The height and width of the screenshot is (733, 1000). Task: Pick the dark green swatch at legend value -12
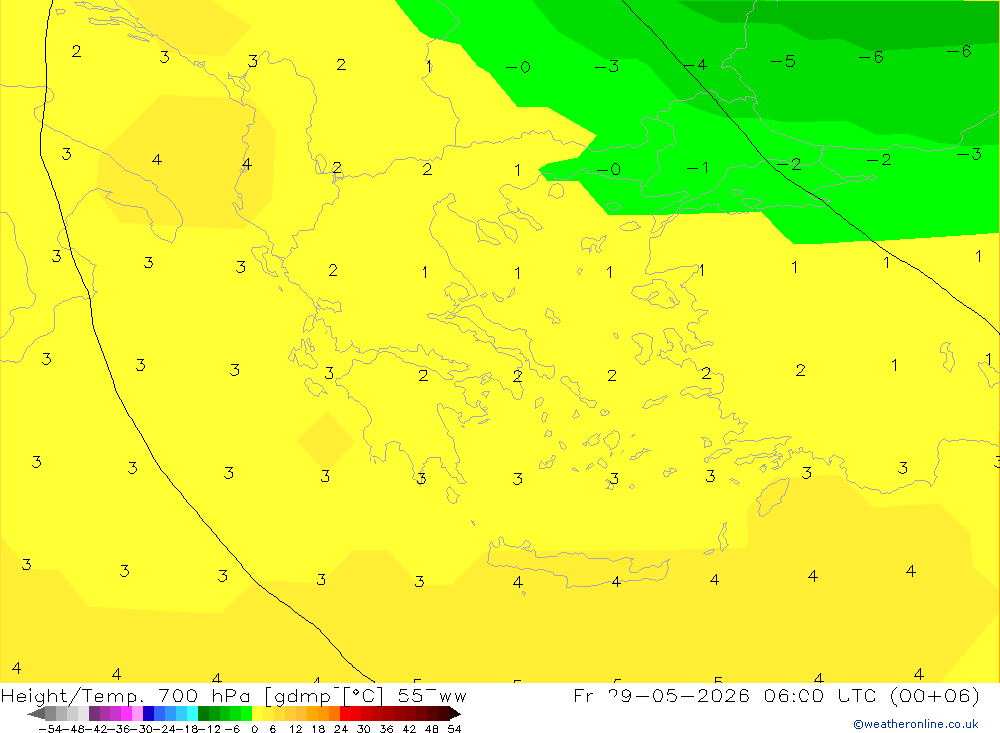click(203, 713)
